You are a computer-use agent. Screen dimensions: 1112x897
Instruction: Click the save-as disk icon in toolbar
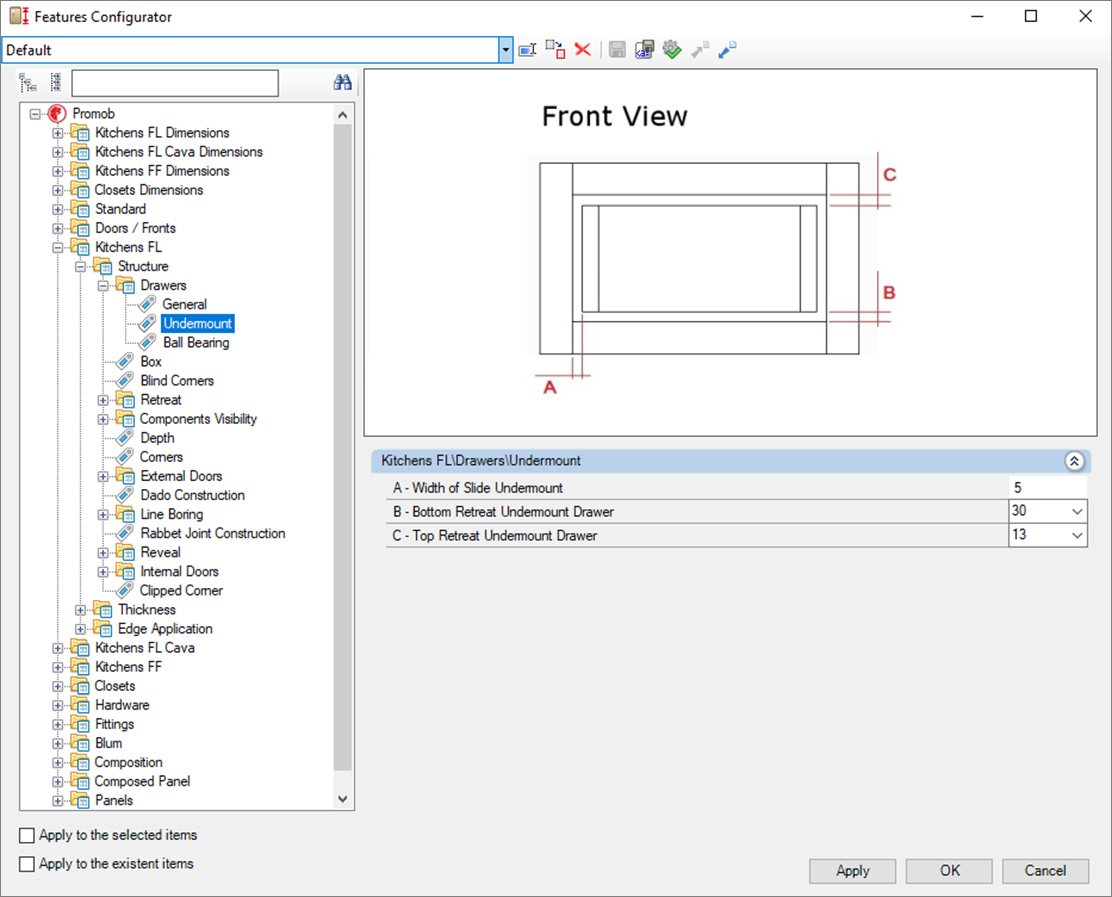pos(644,50)
